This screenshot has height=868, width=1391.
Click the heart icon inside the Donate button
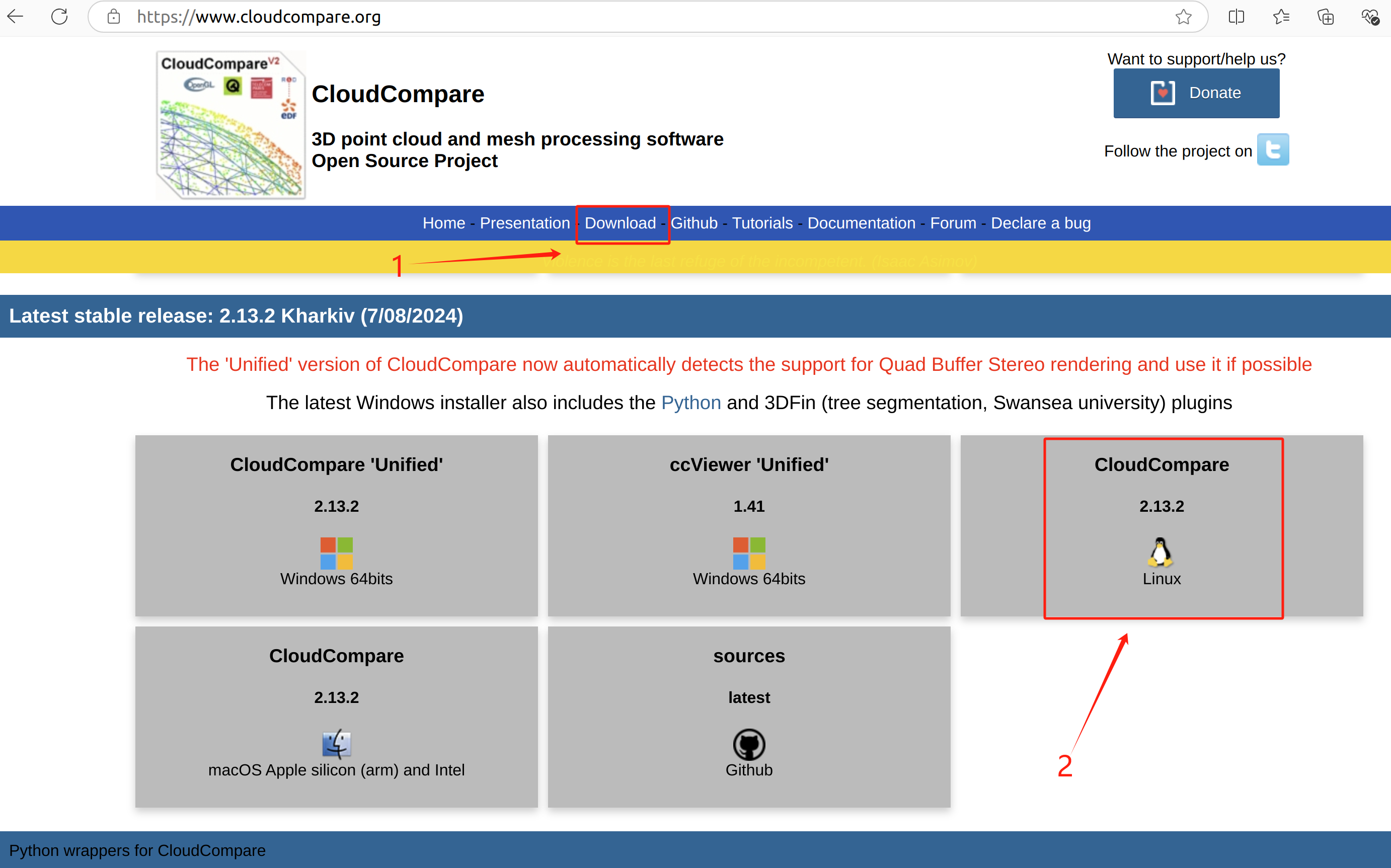(x=1163, y=93)
